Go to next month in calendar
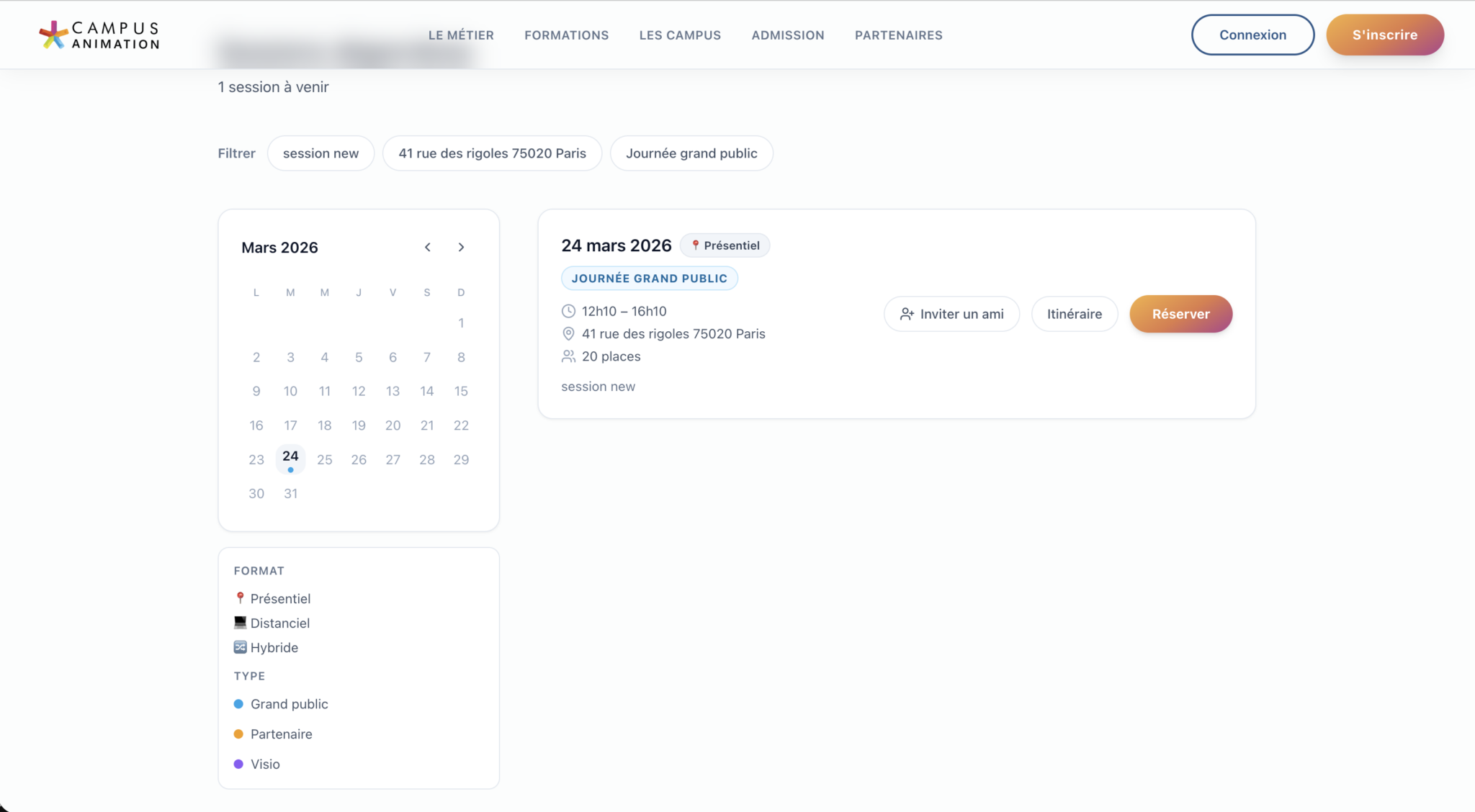1475x812 pixels. click(462, 247)
